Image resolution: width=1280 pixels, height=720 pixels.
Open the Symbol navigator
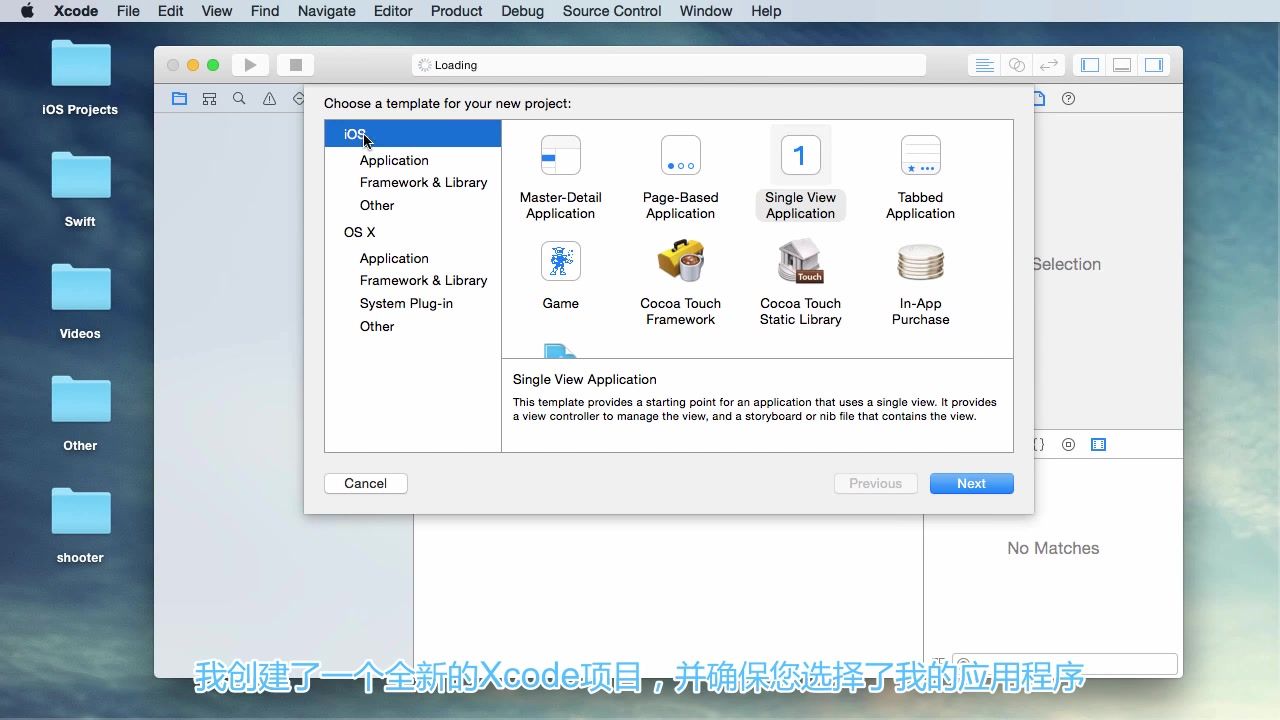pyautogui.click(x=209, y=99)
